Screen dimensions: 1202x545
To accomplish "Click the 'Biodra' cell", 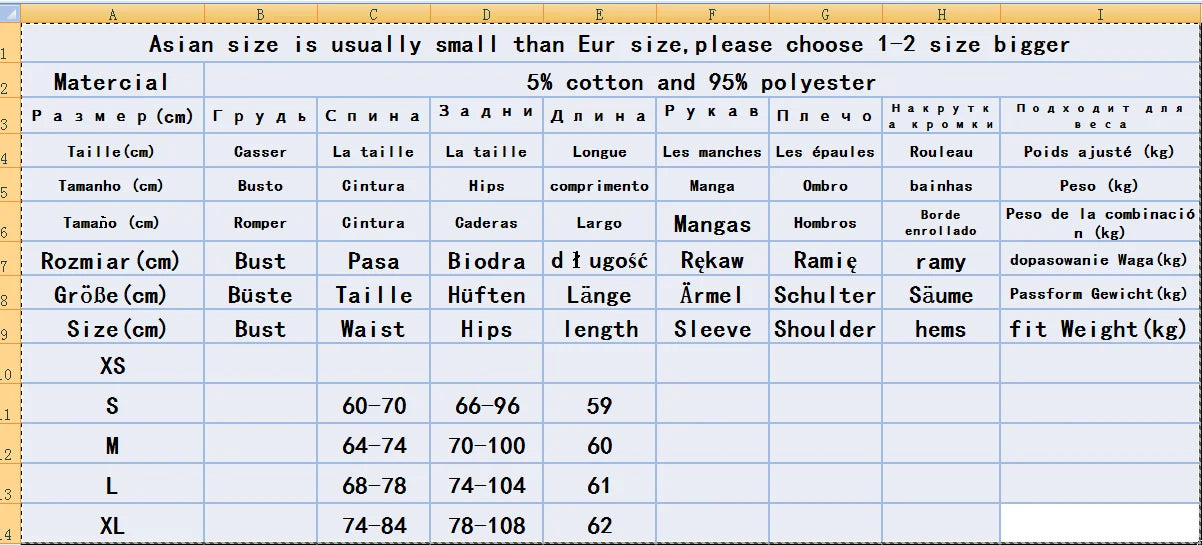I will pyautogui.click(x=487, y=260).
